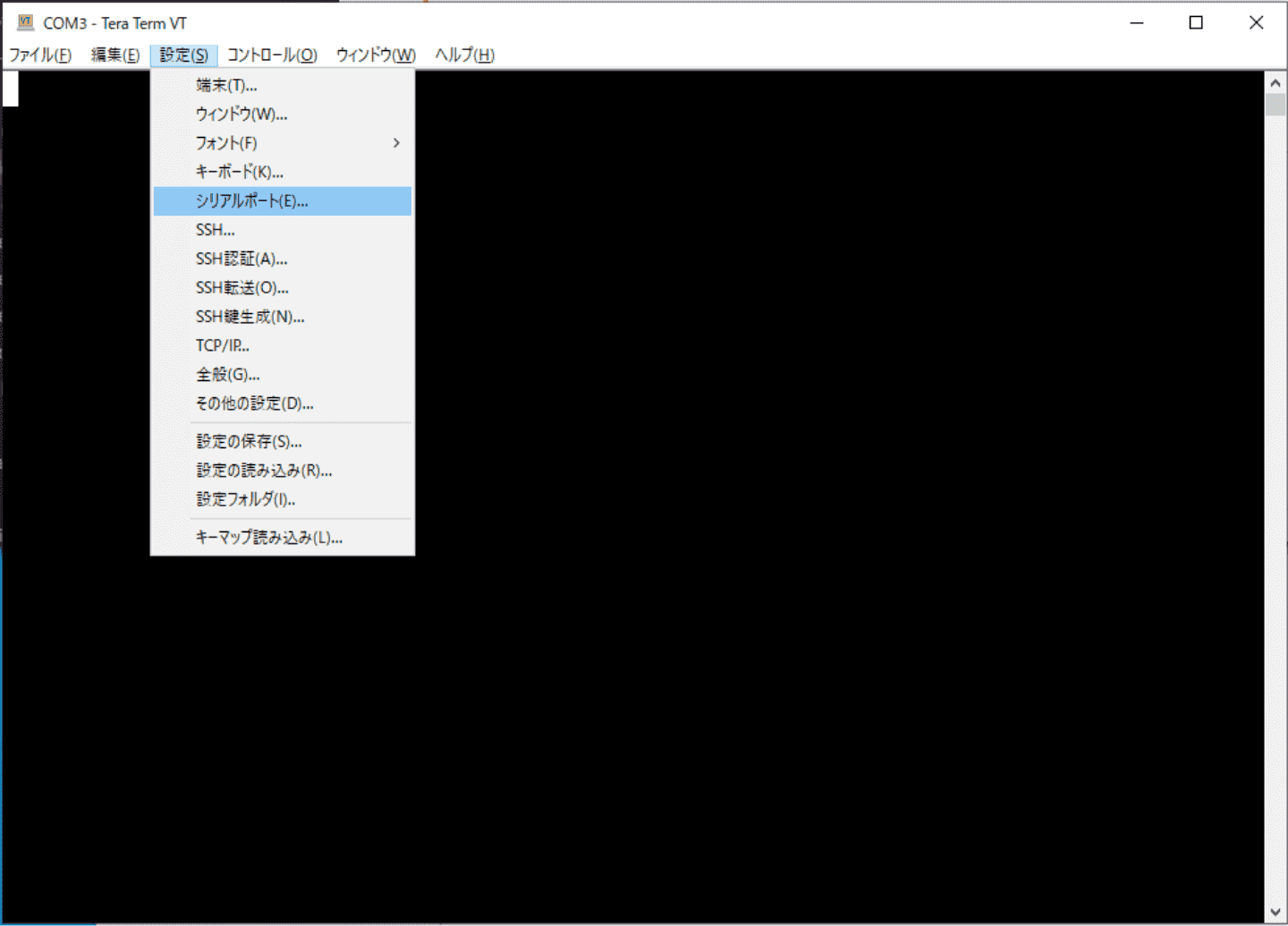Image resolution: width=1288 pixels, height=926 pixels.
Task: Select 設定の読み込み(R)... item
Action: (x=264, y=471)
